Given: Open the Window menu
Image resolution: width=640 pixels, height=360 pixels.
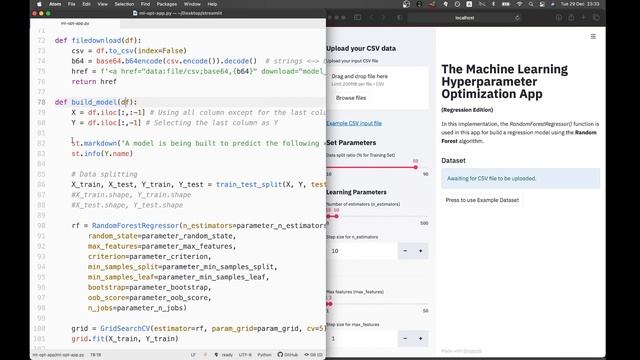Looking at the screenshot, I should tap(192, 4).
